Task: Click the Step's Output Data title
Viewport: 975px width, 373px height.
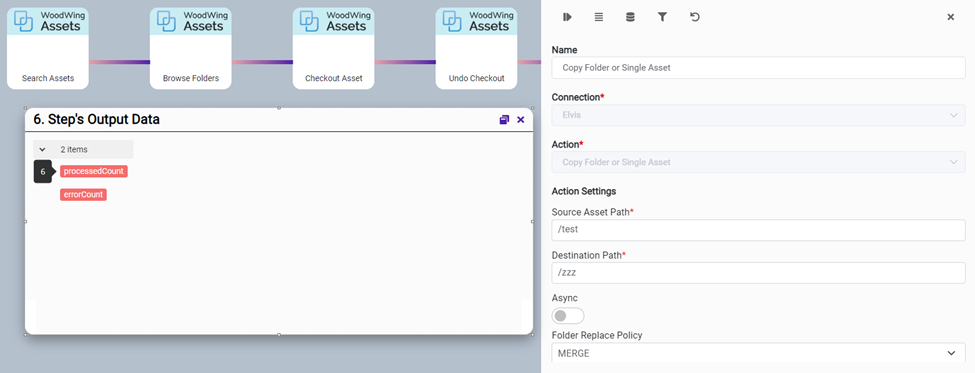Action: tap(96, 119)
